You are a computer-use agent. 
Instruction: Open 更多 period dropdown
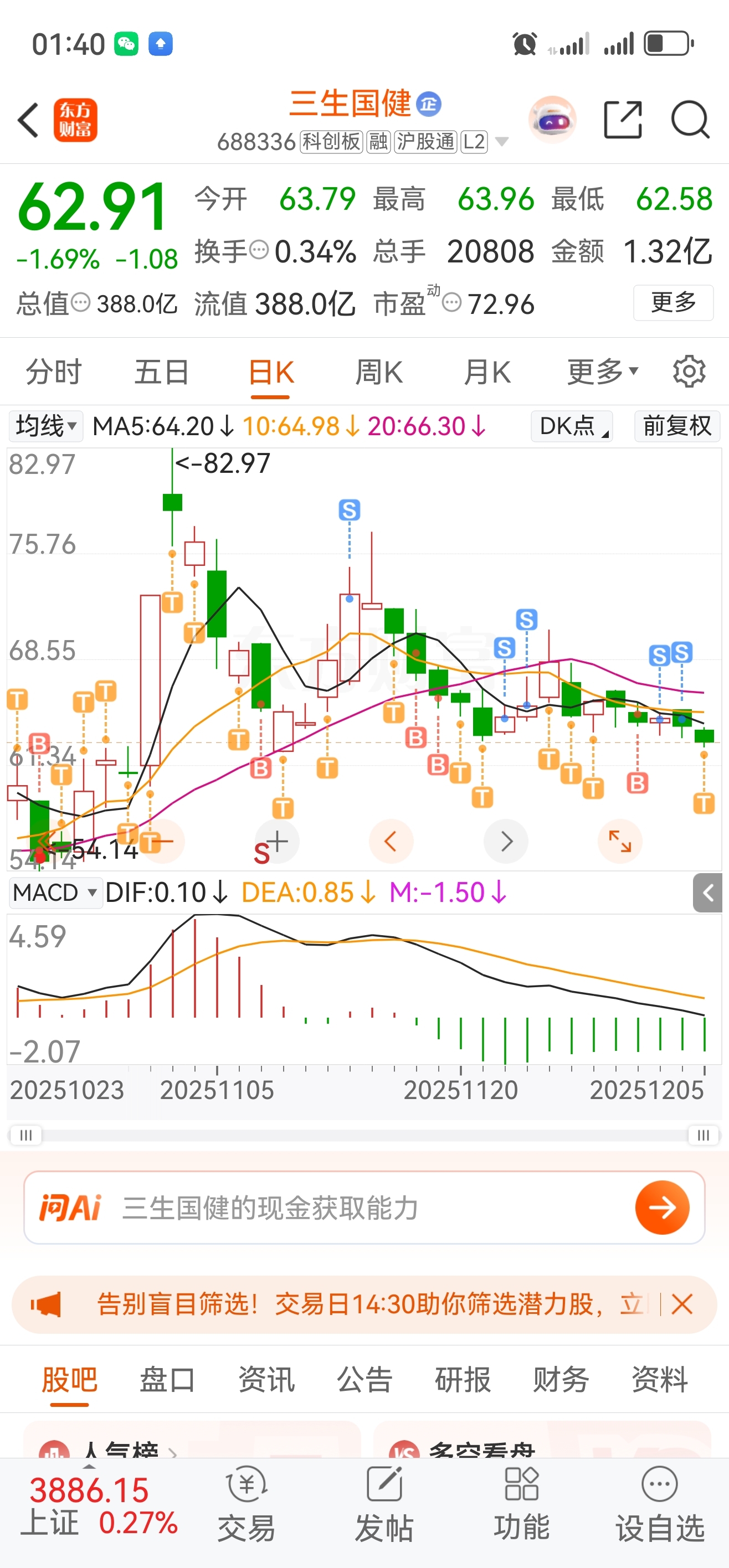(602, 372)
